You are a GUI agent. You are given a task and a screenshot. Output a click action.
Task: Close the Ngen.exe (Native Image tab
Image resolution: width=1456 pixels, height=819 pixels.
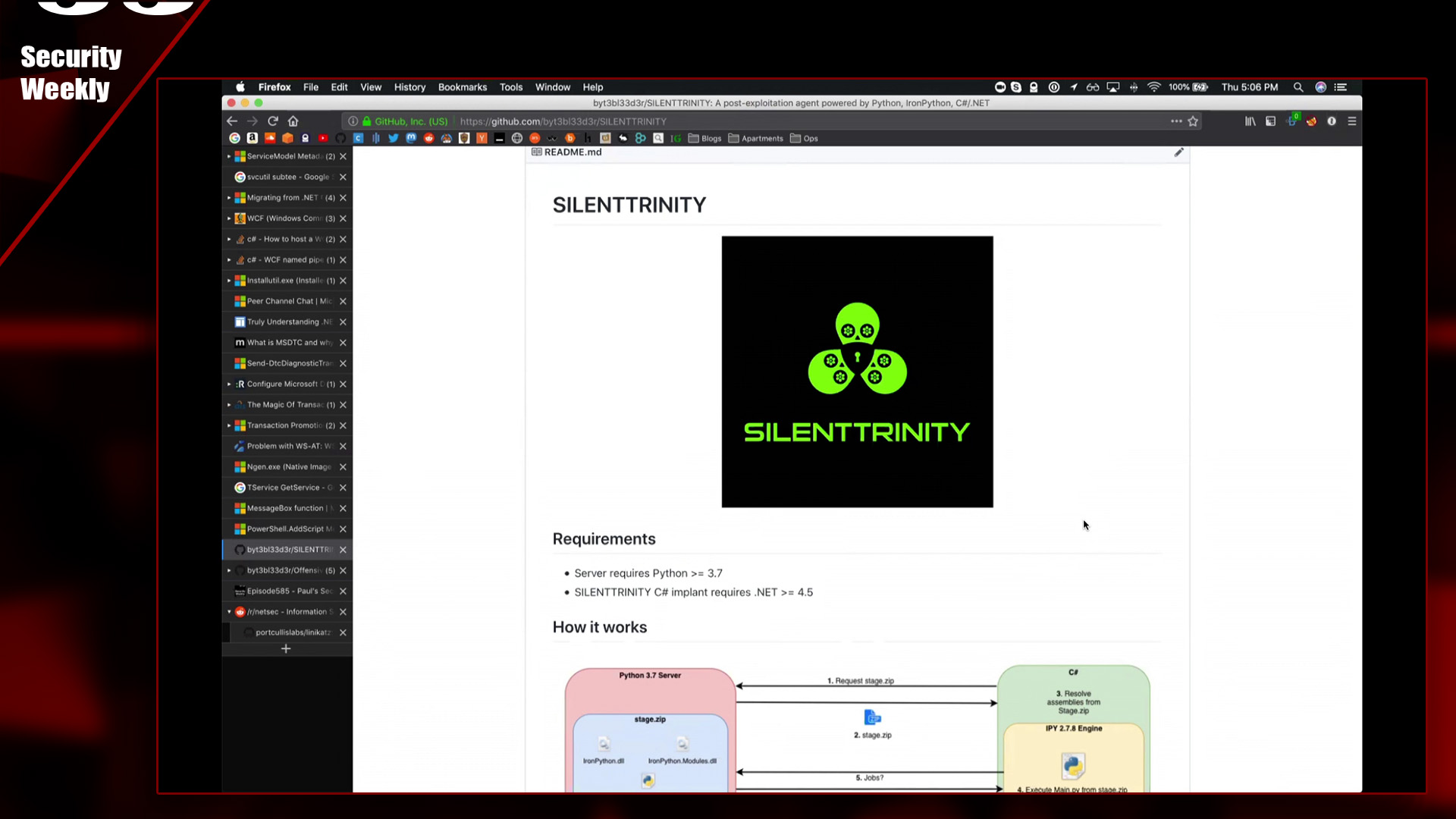click(x=343, y=467)
